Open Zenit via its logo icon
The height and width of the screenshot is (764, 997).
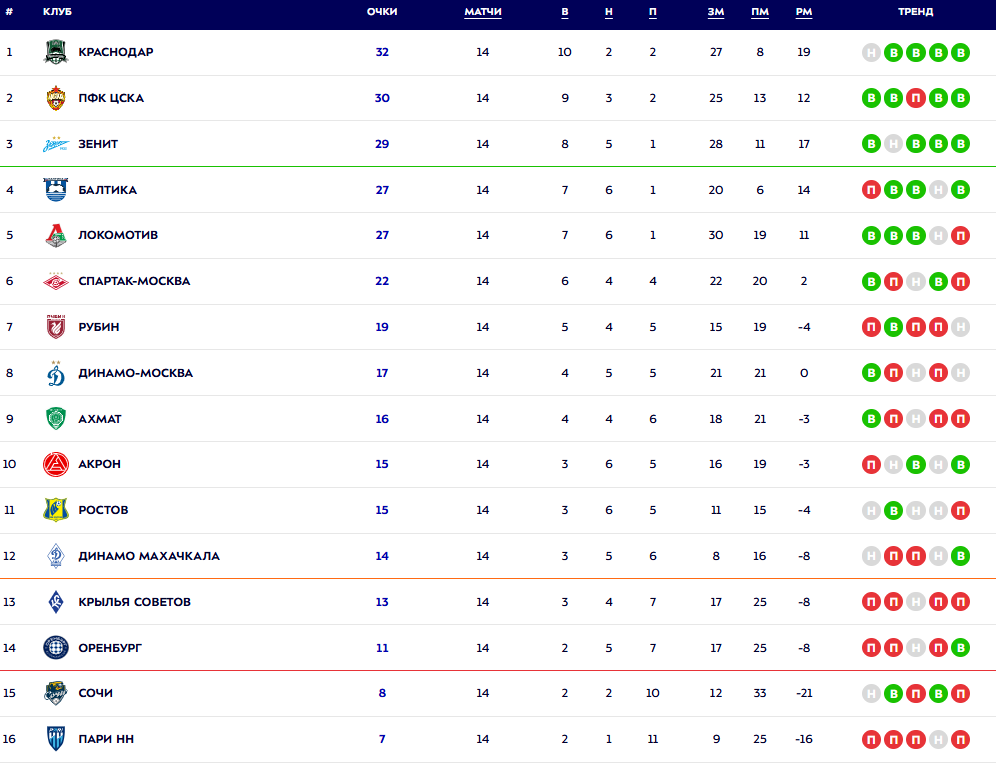click(x=56, y=144)
